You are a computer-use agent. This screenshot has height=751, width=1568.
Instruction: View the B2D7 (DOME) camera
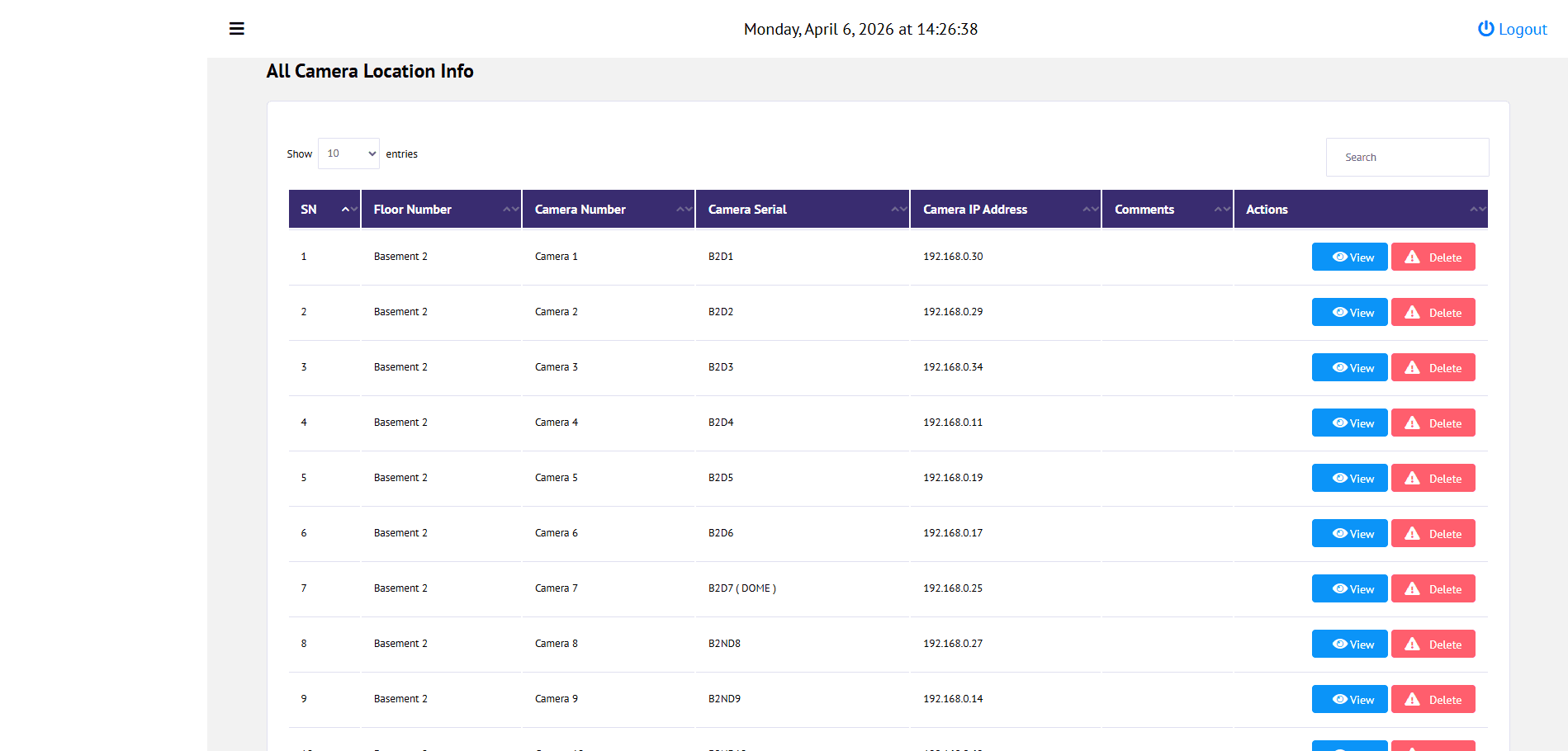pos(1349,589)
